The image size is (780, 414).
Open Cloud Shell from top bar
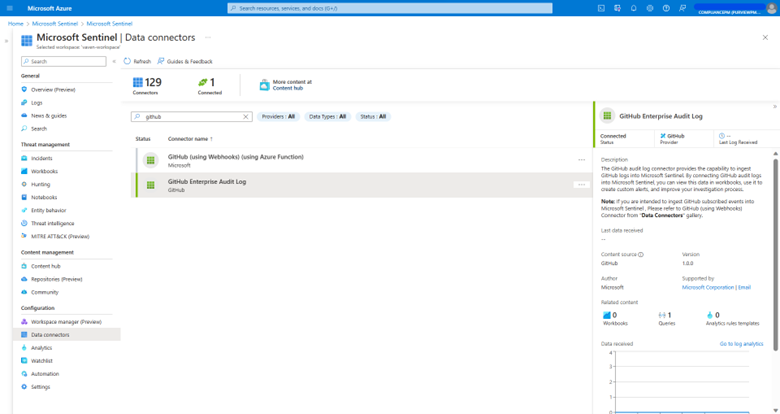pos(601,8)
